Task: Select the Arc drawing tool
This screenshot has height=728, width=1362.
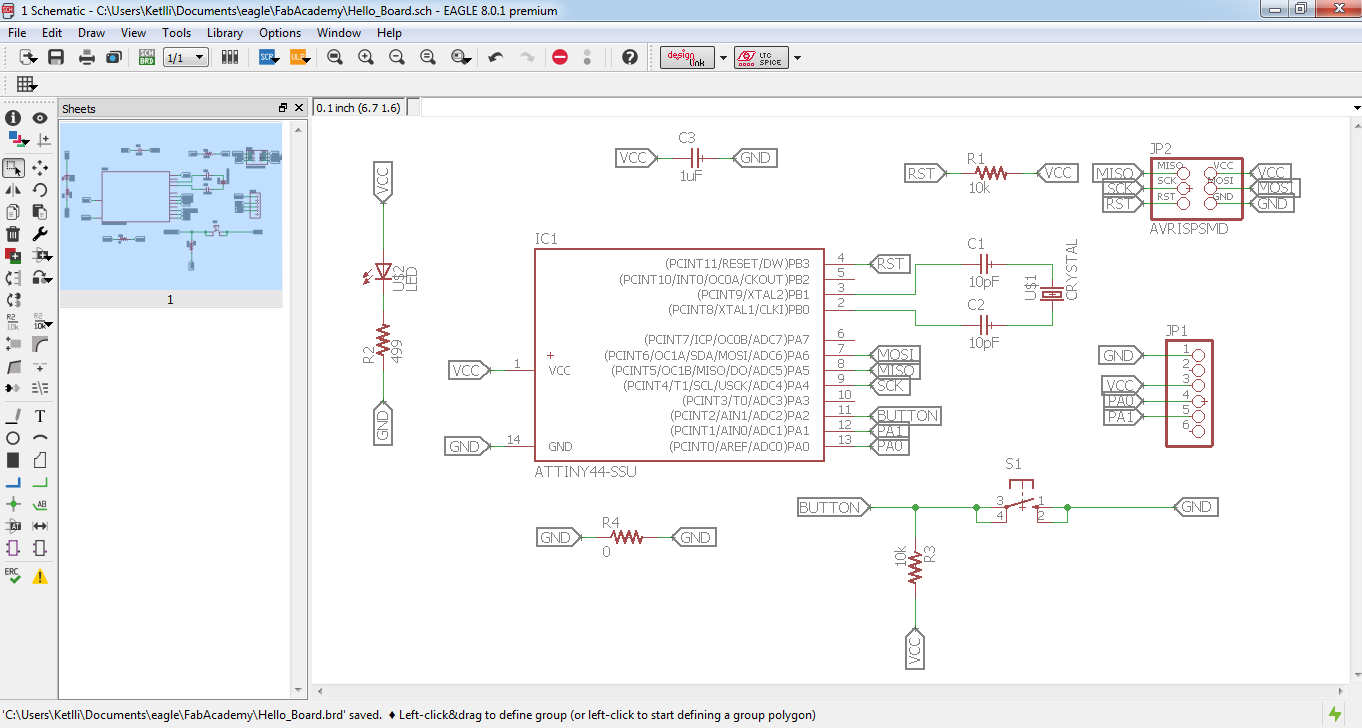Action: tap(40, 437)
